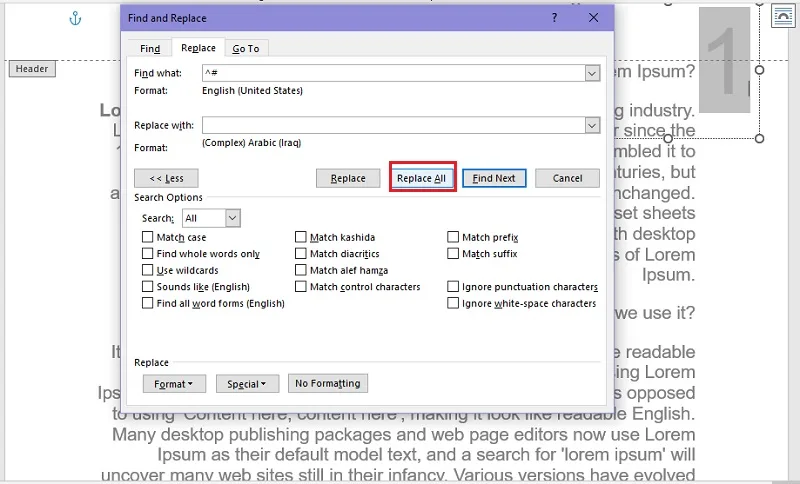
Task: Click the text box's bottom-middle handle
Action: point(668,138)
